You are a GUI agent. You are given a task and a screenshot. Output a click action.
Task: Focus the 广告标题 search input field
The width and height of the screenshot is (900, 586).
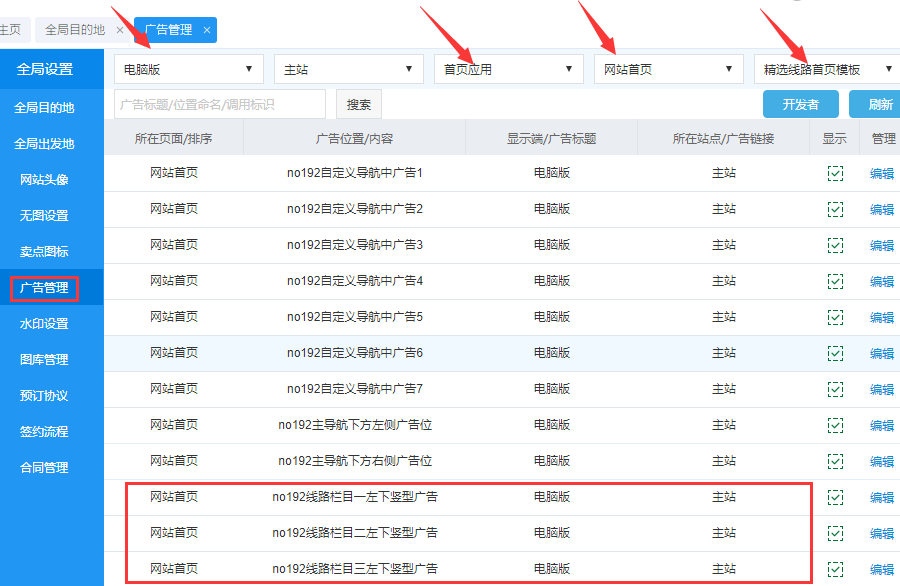220,104
